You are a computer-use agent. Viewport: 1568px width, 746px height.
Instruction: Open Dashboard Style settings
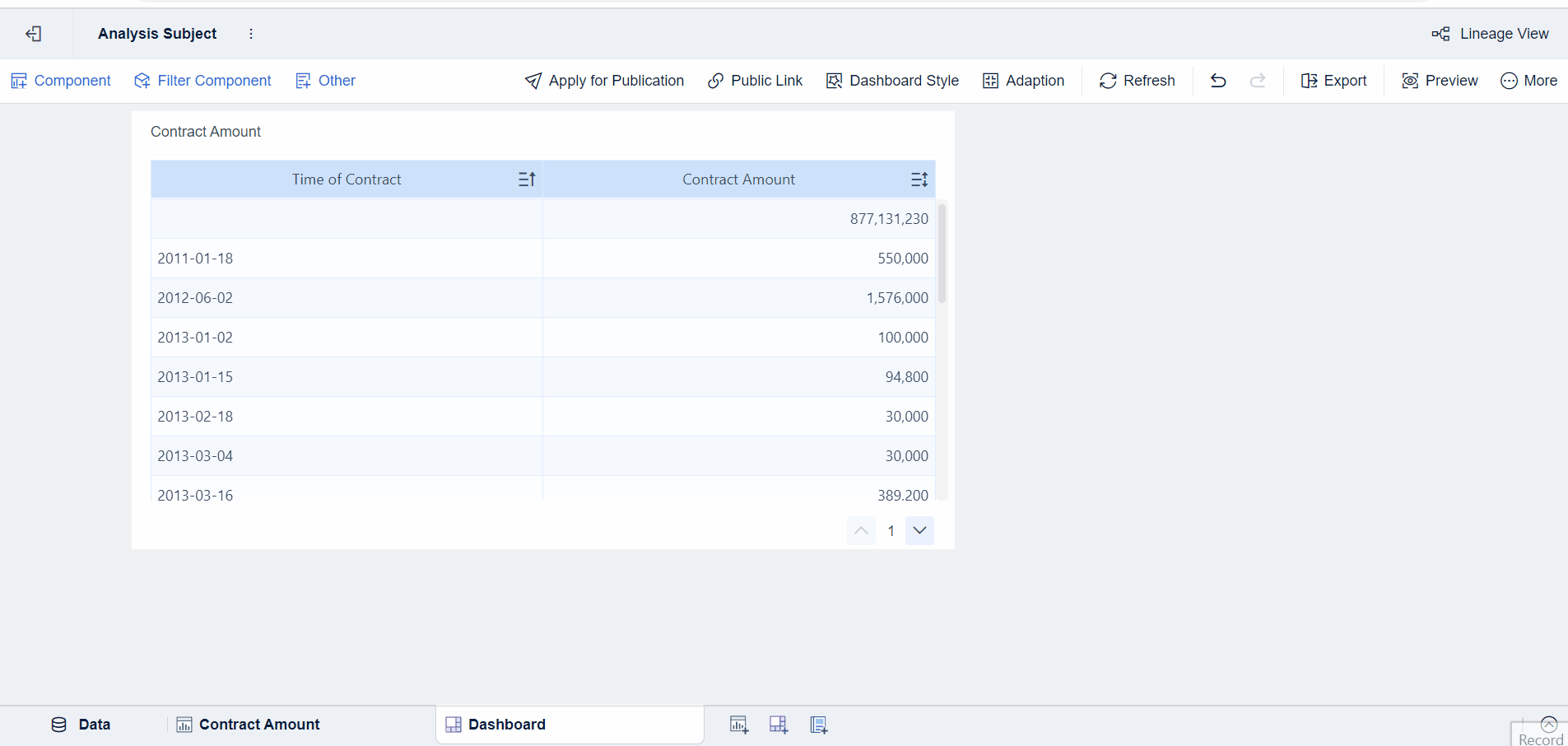click(892, 80)
